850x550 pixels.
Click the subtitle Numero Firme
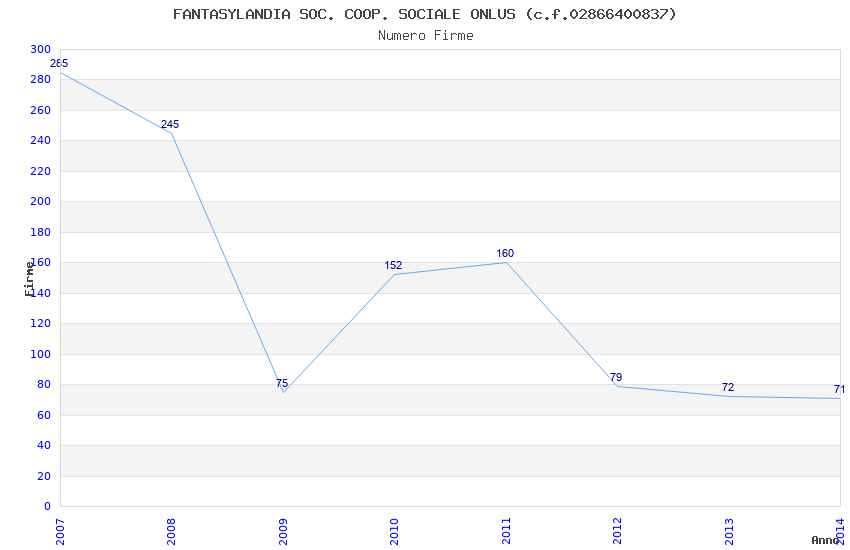426,36
